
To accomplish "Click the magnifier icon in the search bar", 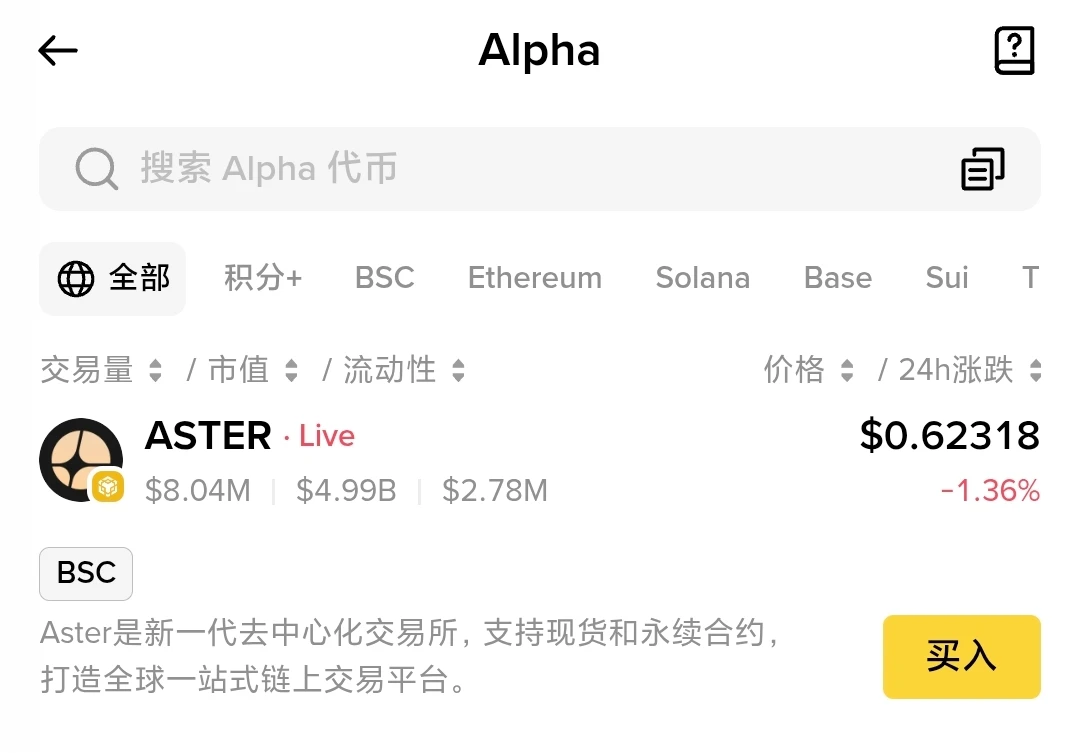I will click(x=96, y=168).
